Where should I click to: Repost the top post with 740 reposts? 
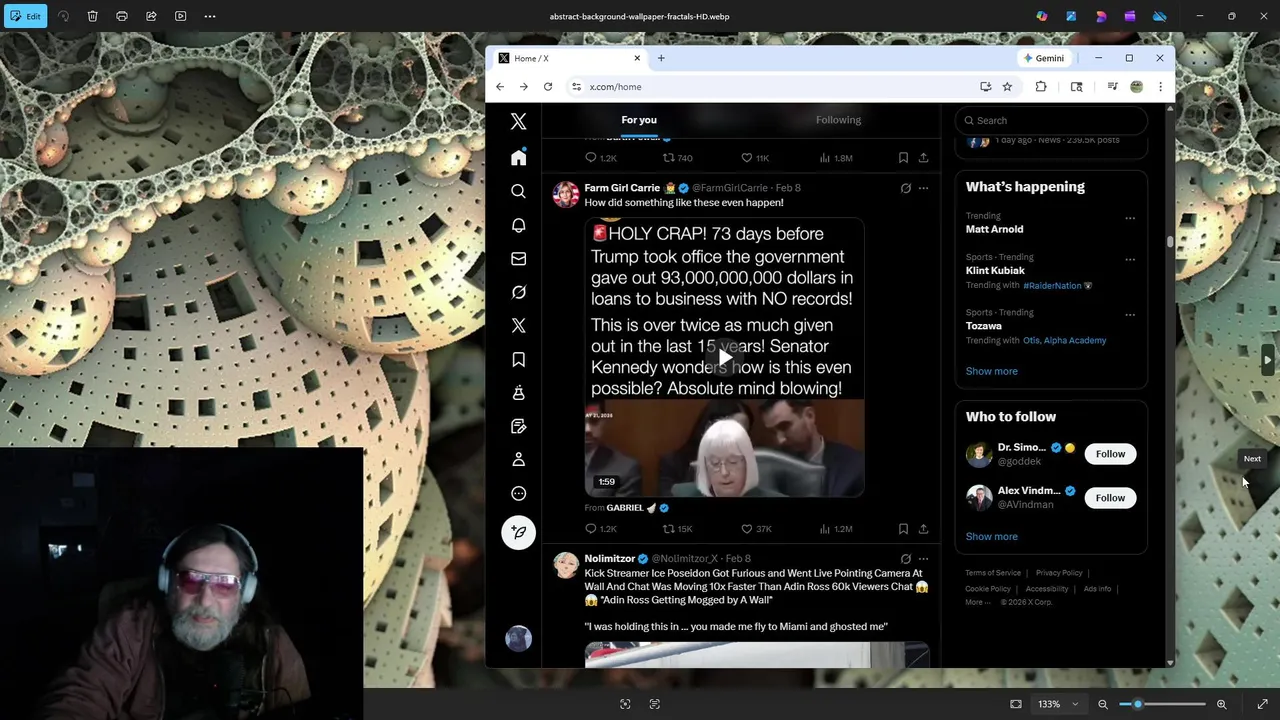pos(677,158)
